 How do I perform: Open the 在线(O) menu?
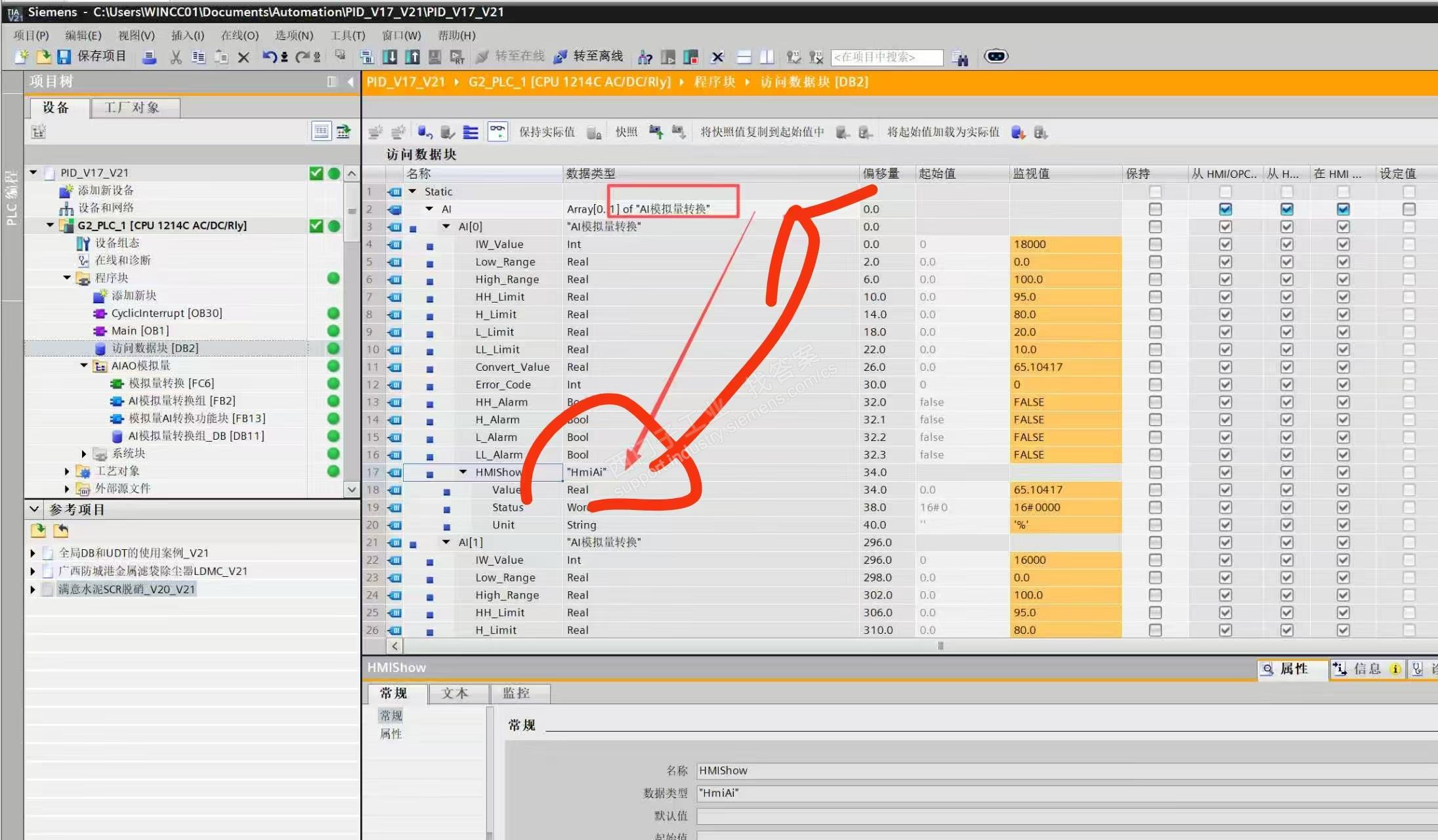click(239, 35)
